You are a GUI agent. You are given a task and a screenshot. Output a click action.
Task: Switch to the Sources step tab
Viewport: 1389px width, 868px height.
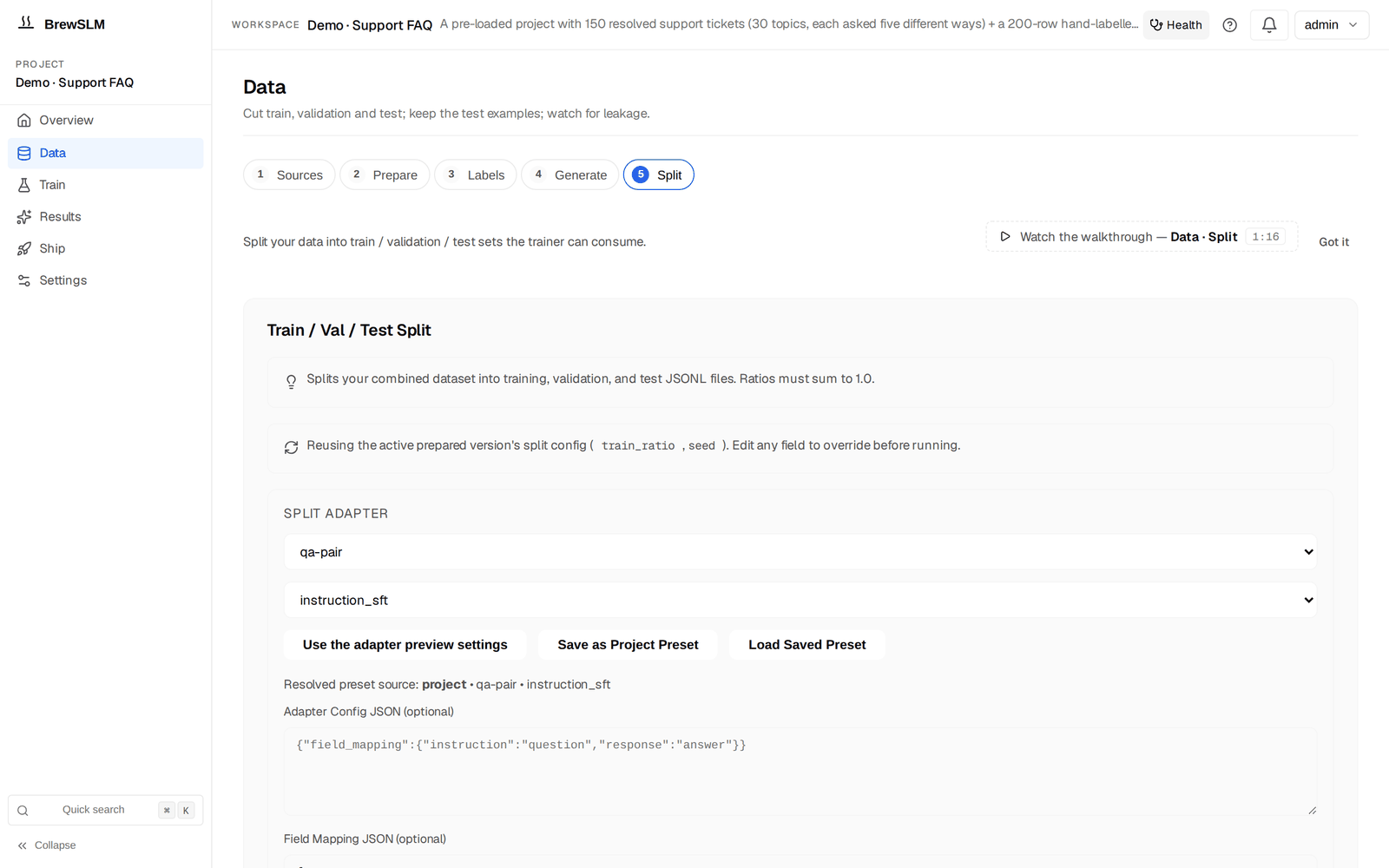pyautogui.click(x=289, y=174)
